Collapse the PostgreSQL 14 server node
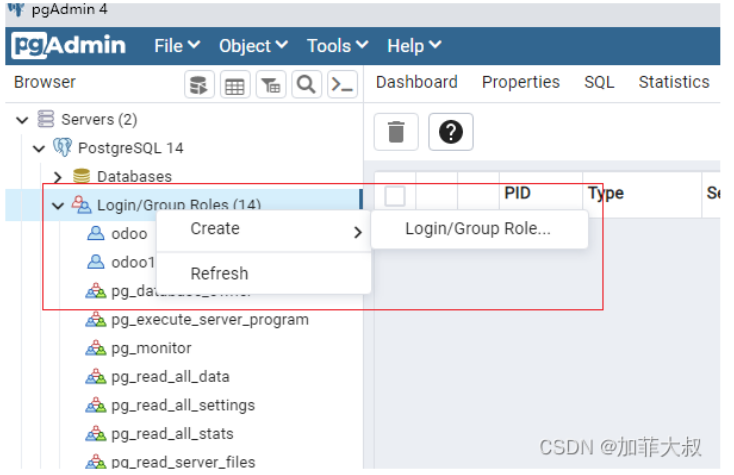Viewport: 734px width, 475px height. 39,148
